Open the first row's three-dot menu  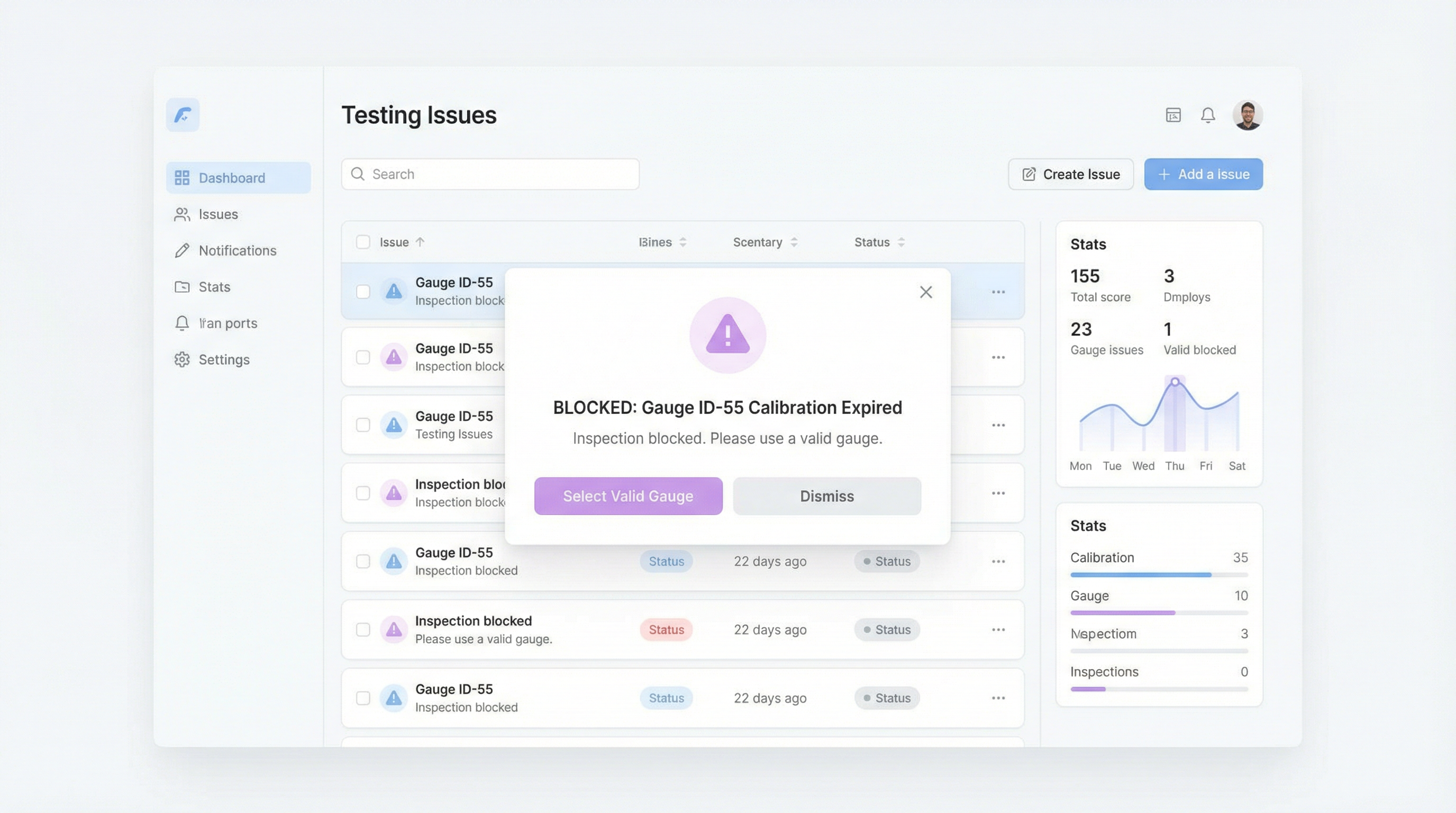(998, 292)
